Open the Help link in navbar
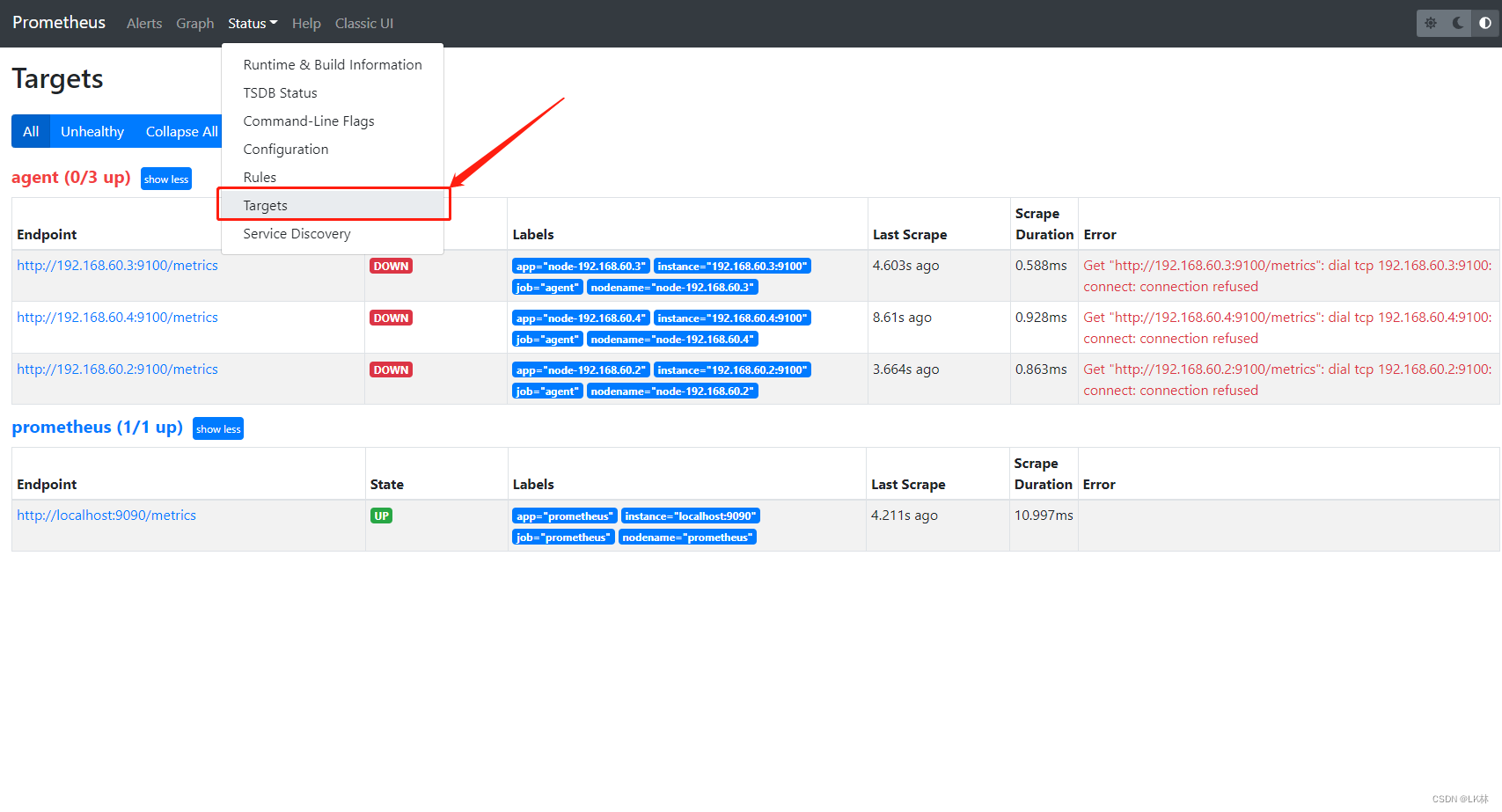This screenshot has width=1502, height=812. [x=306, y=24]
